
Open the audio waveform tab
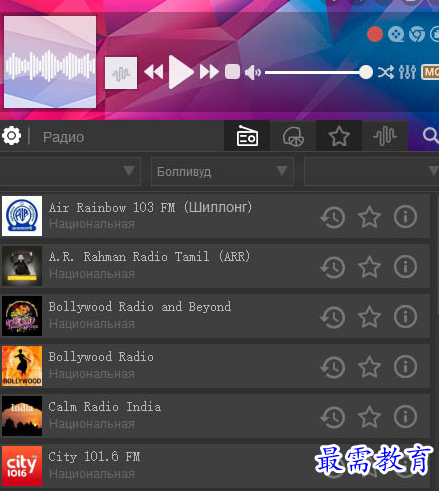[385, 136]
